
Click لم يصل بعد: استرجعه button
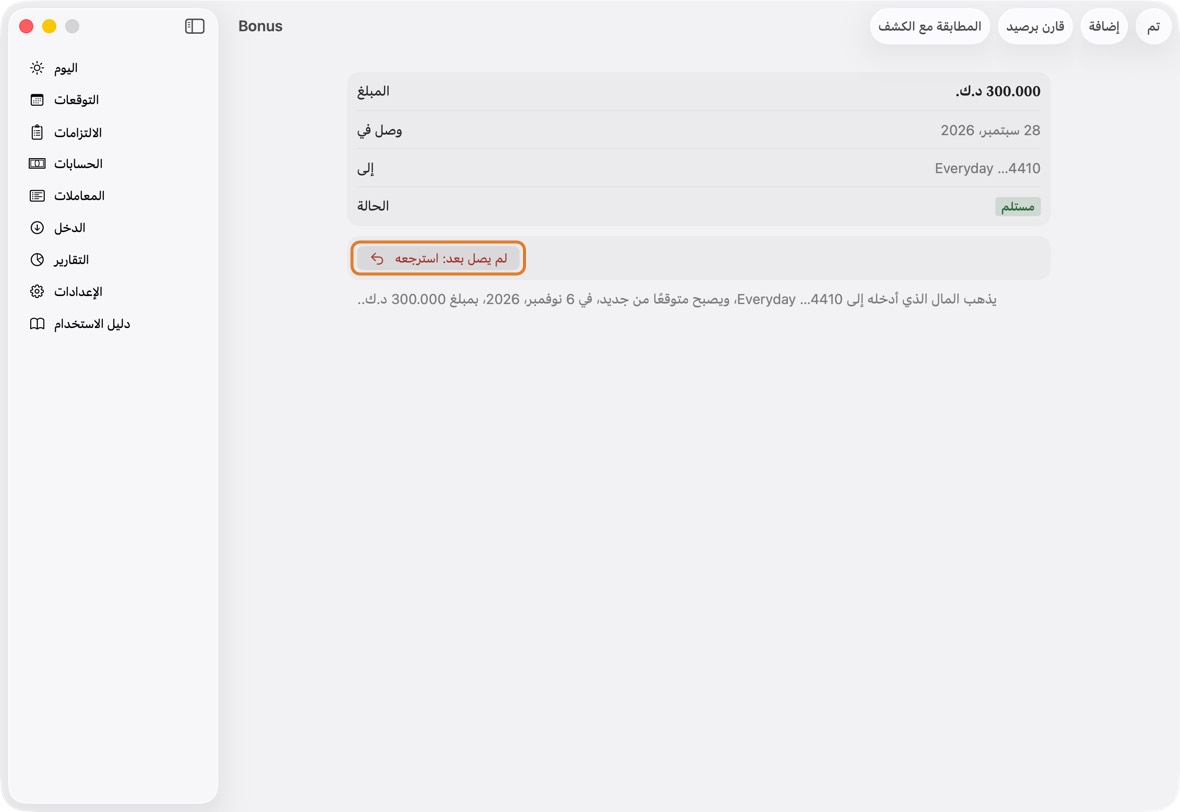click(x=438, y=259)
